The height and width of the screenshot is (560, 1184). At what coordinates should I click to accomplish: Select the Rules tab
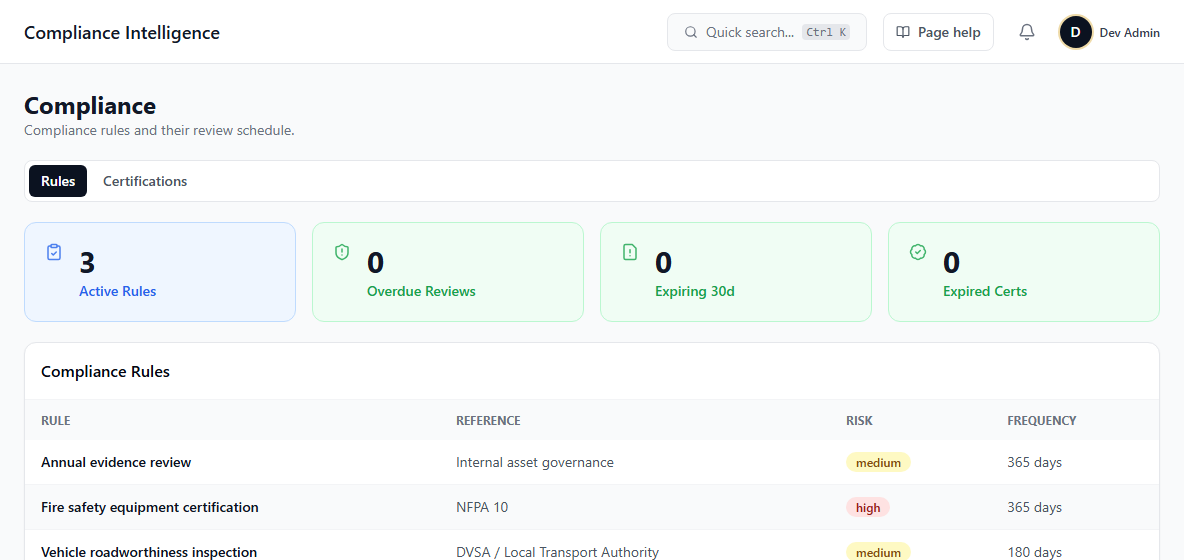coord(58,181)
